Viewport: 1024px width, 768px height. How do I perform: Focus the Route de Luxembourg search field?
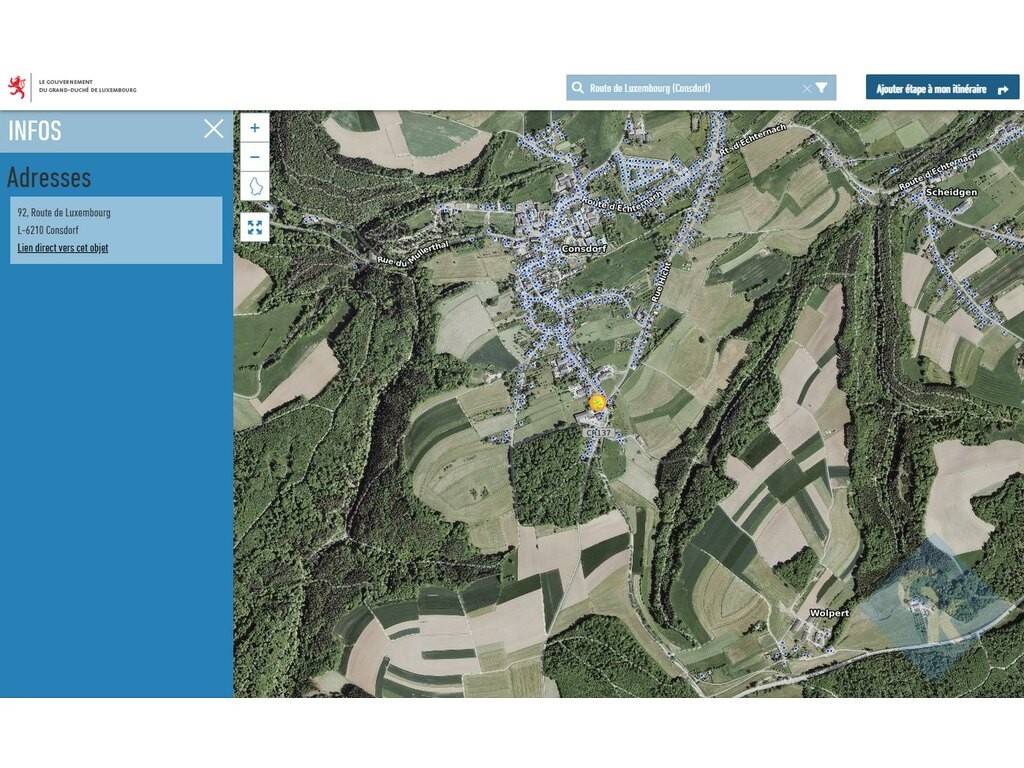[x=690, y=88]
